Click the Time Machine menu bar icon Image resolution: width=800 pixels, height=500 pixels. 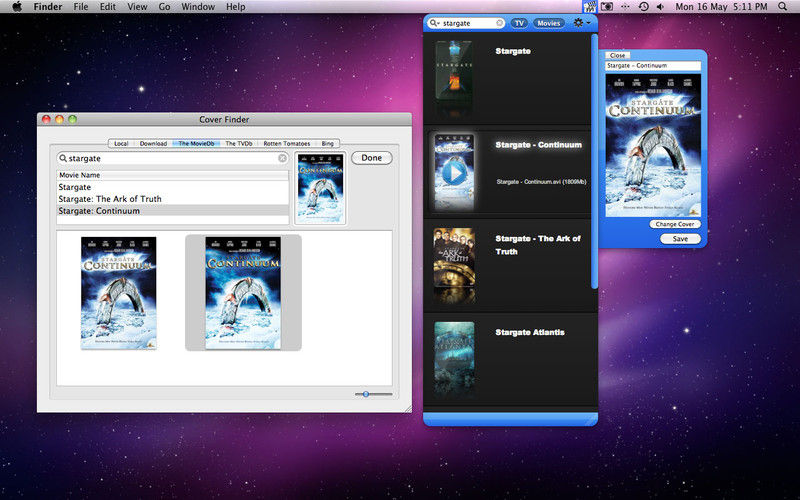pyautogui.click(x=643, y=7)
